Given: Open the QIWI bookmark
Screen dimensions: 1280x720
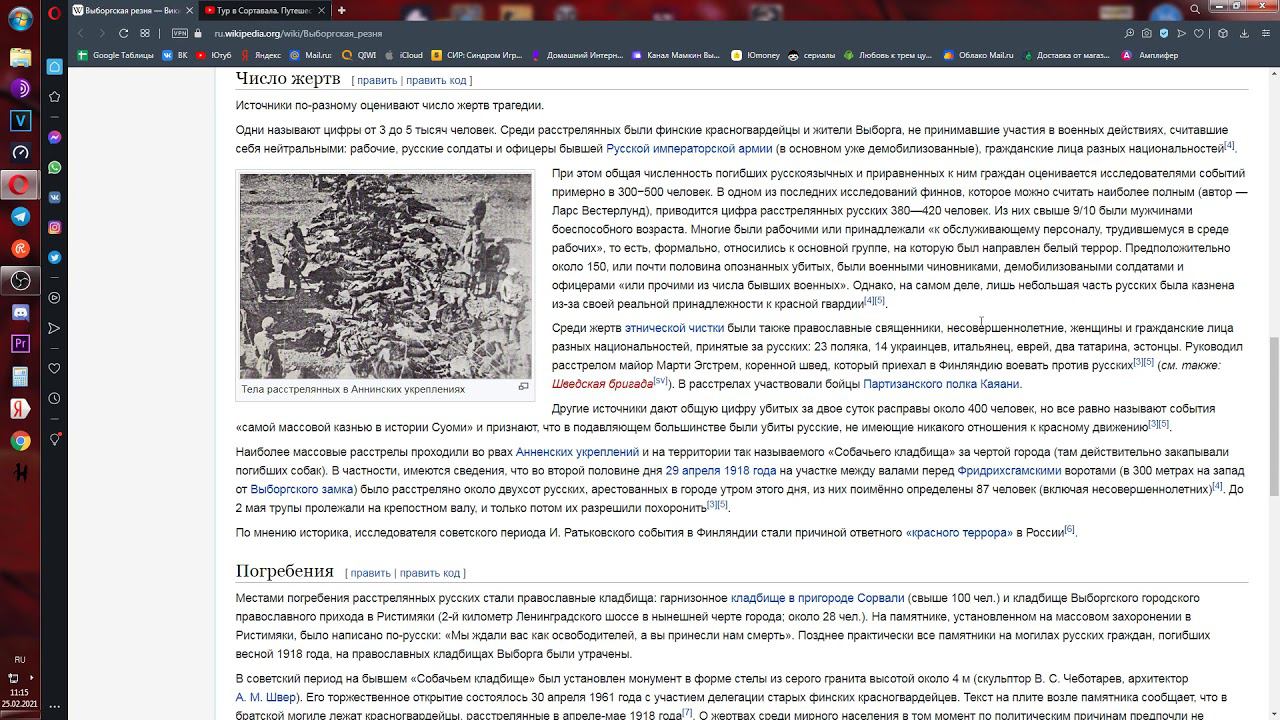Looking at the screenshot, I should 359,55.
